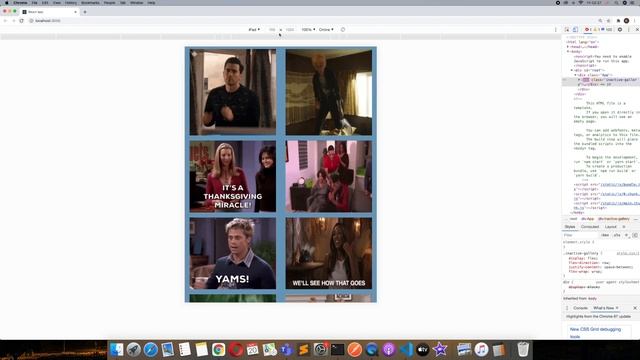The height and width of the screenshot is (360, 640).
Task: Open the Online network throttling dropdown
Action: (x=326, y=29)
